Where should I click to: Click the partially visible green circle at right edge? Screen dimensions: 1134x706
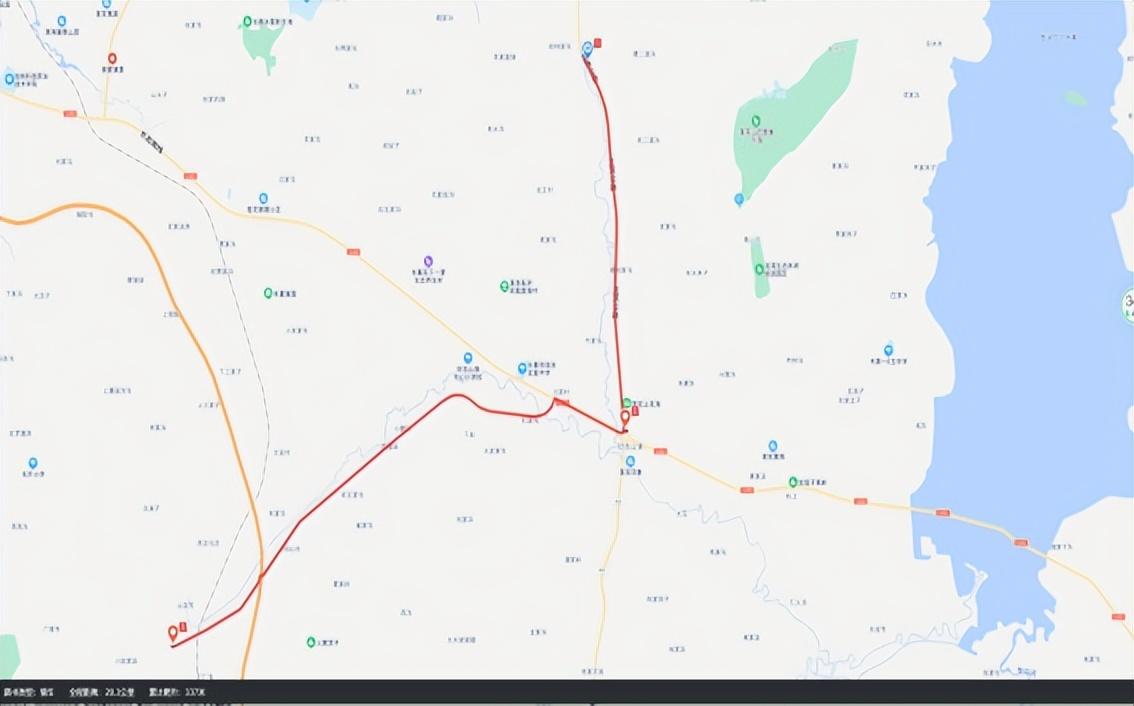(1127, 302)
